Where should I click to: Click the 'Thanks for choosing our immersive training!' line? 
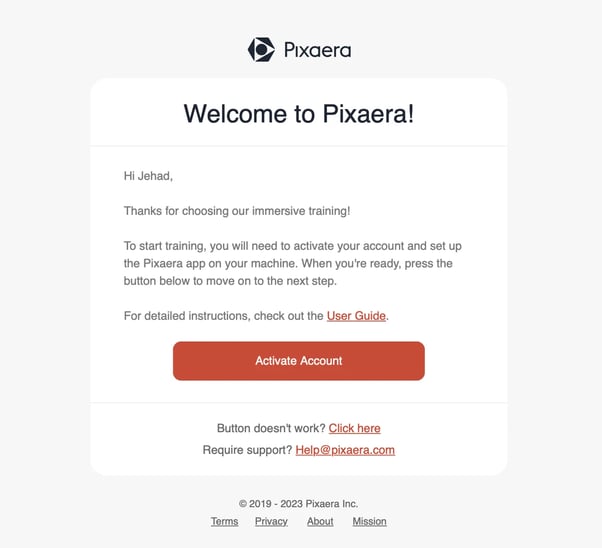click(237, 211)
